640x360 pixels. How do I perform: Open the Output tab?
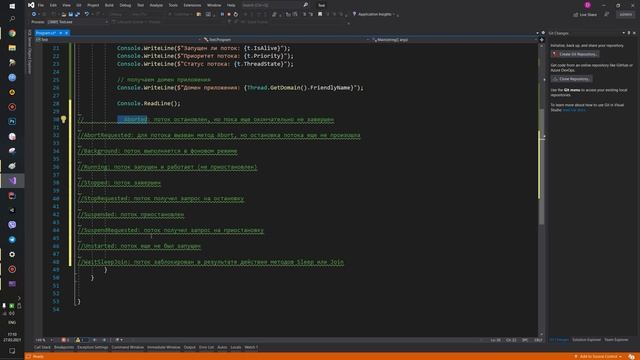point(190,347)
